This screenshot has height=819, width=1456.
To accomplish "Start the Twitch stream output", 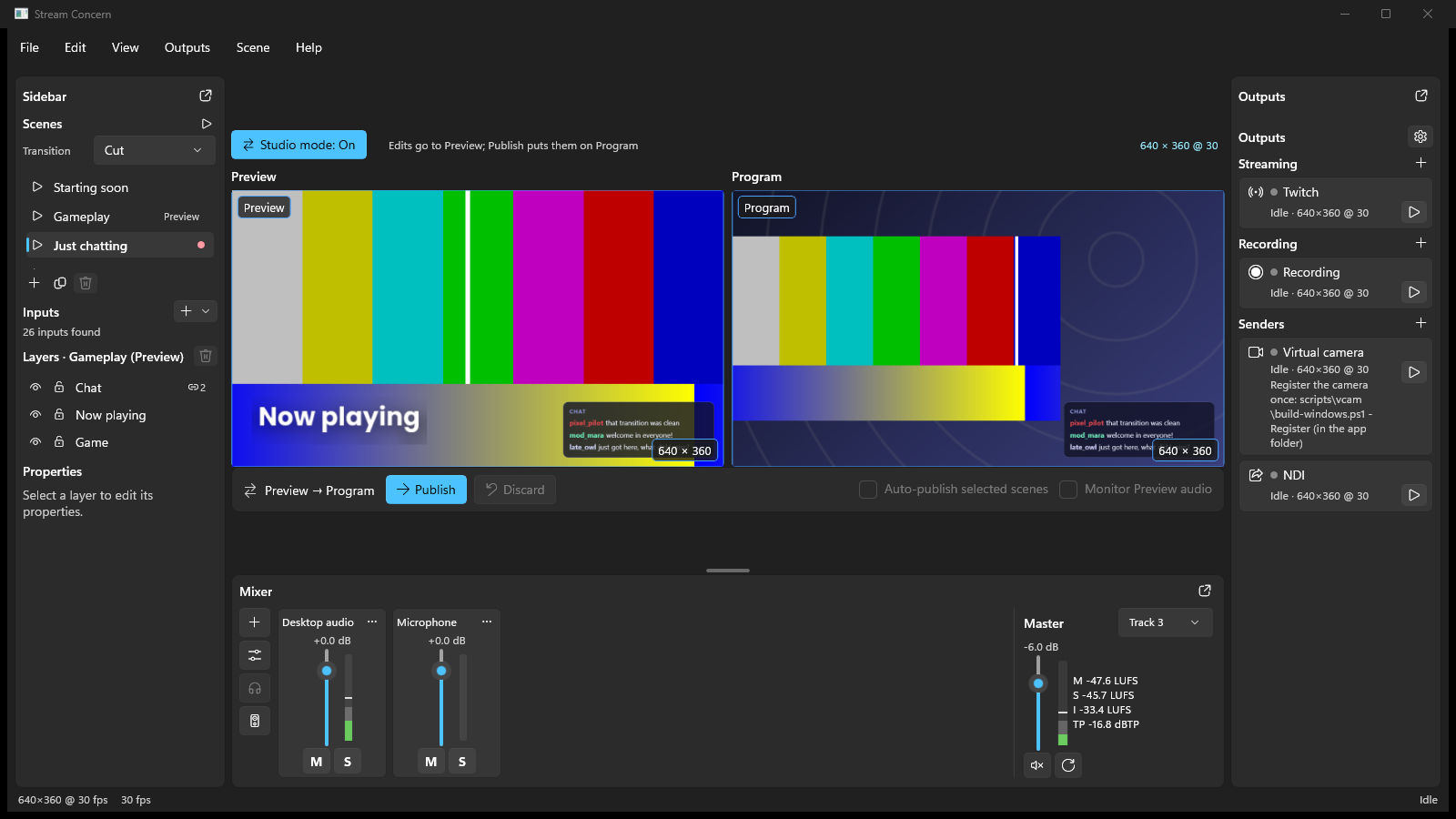I will tap(1414, 212).
